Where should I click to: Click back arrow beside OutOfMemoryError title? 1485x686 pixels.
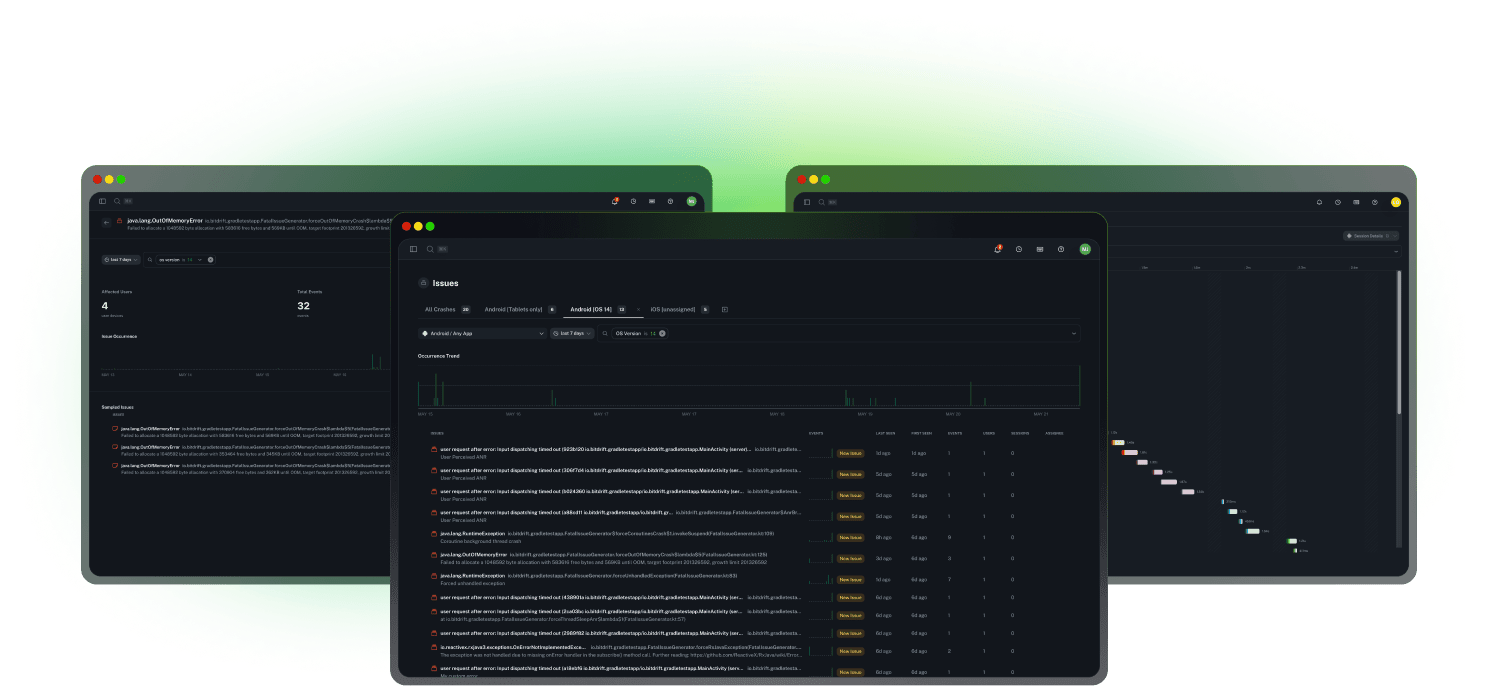point(107,222)
